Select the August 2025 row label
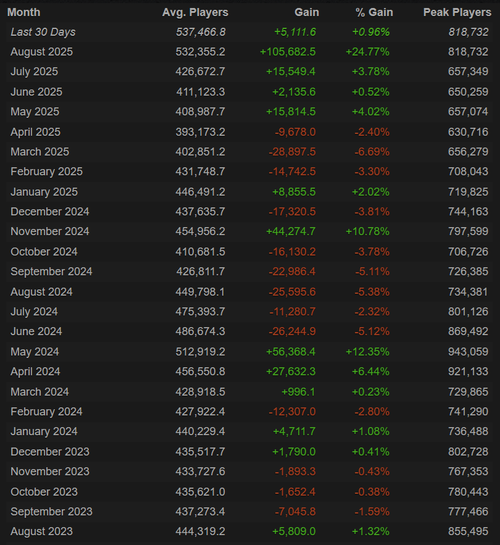The height and width of the screenshot is (545, 500). pyautogui.click(x=42, y=52)
